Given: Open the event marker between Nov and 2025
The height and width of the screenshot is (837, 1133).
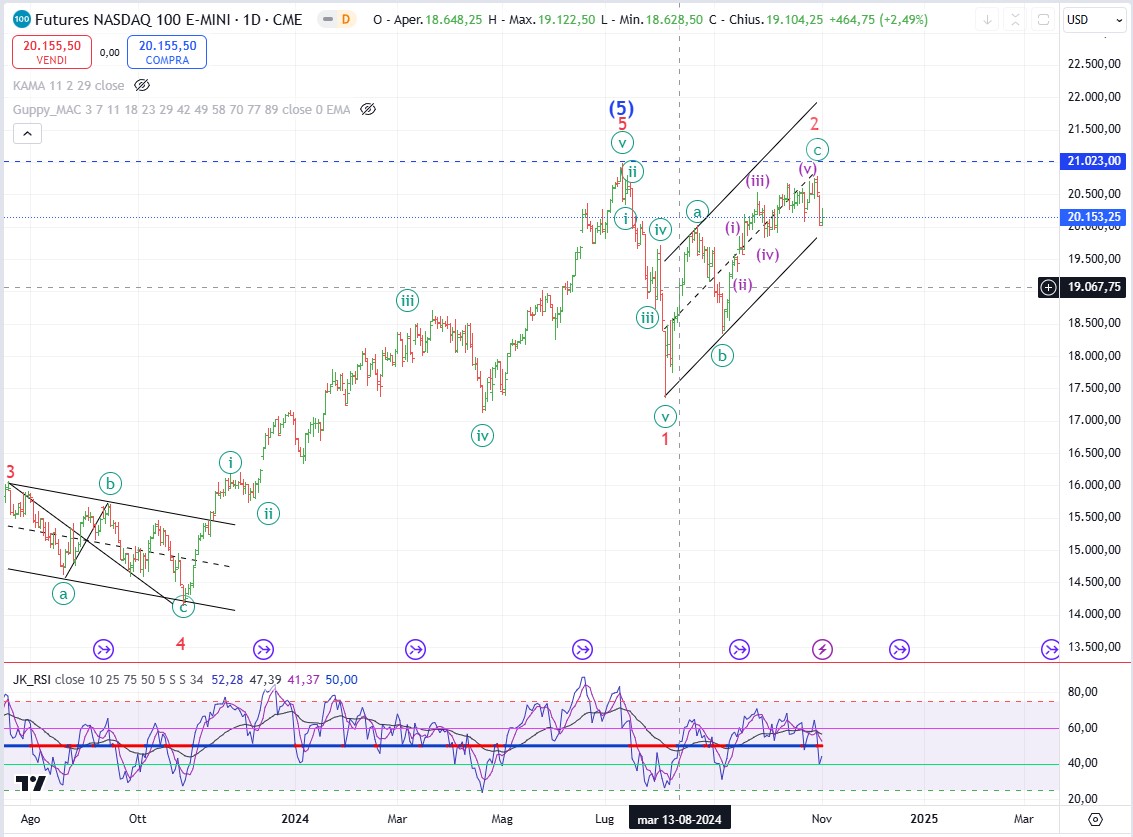Looking at the screenshot, I should (899, 649).
